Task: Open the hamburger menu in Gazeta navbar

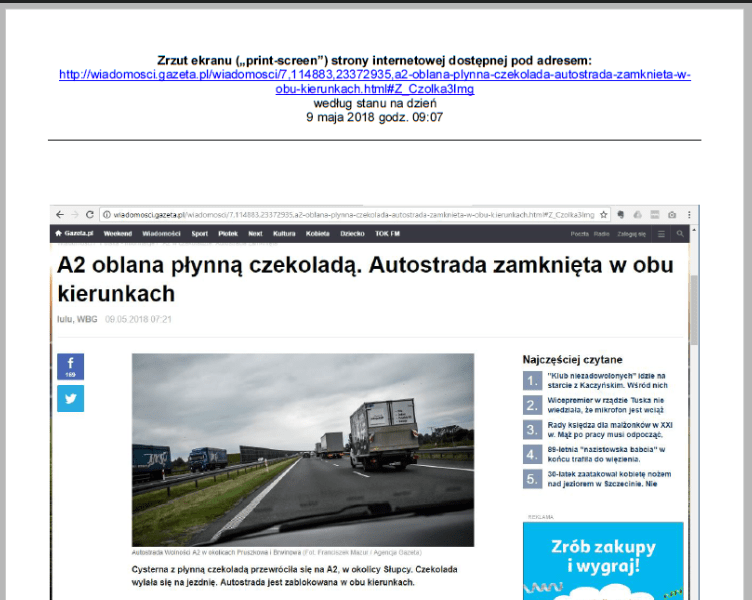Action: tap(661, 234)
